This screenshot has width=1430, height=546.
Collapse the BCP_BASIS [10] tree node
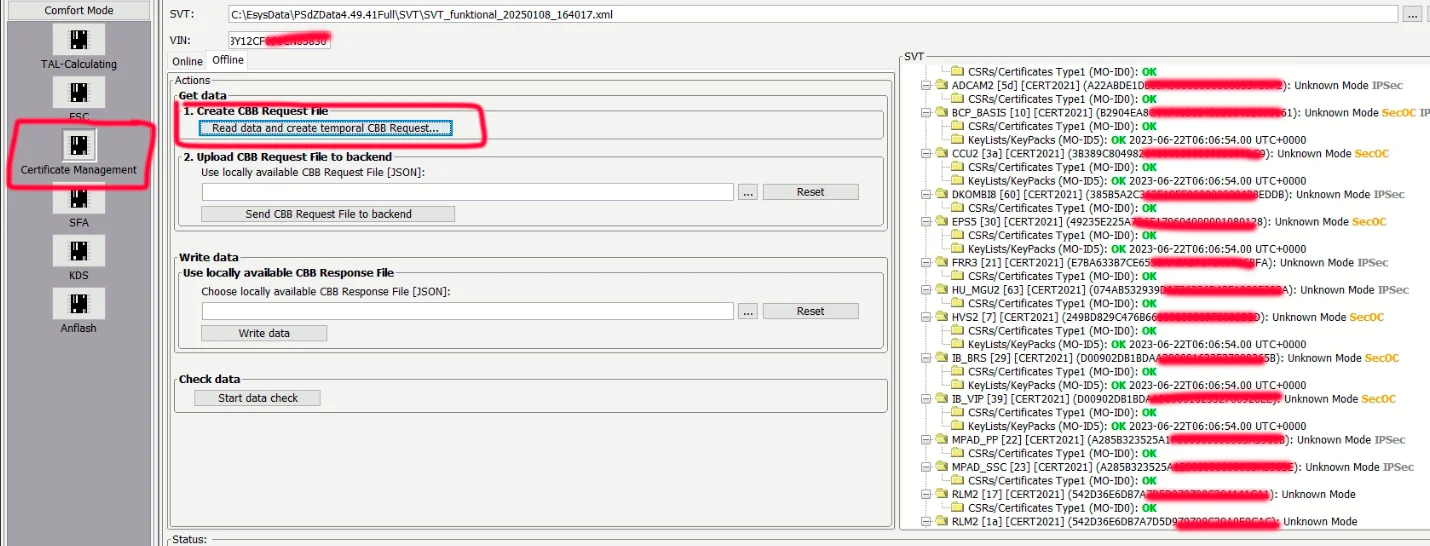tap(926, 113)
